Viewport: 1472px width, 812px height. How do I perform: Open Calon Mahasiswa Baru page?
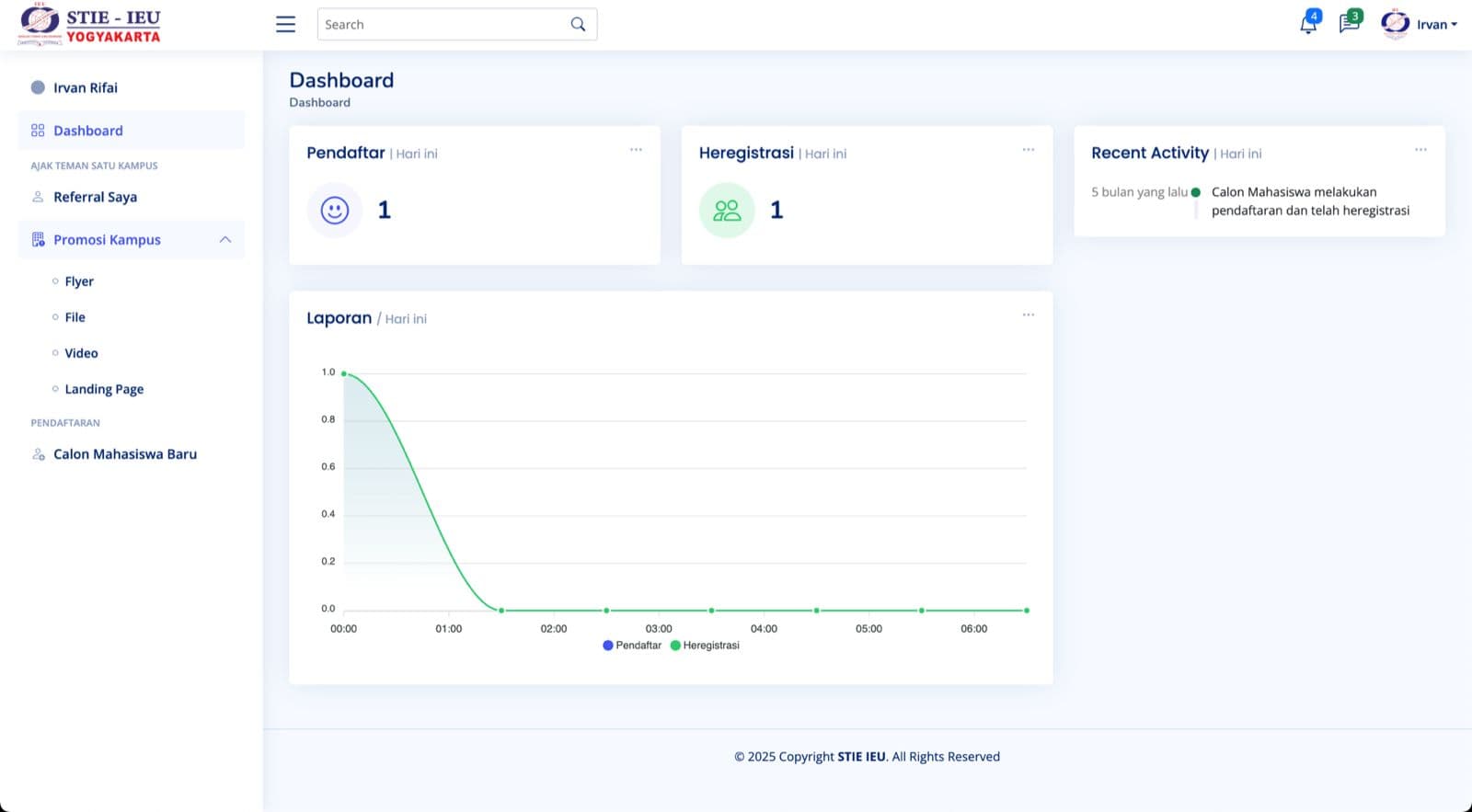click(x=124, y=454)
